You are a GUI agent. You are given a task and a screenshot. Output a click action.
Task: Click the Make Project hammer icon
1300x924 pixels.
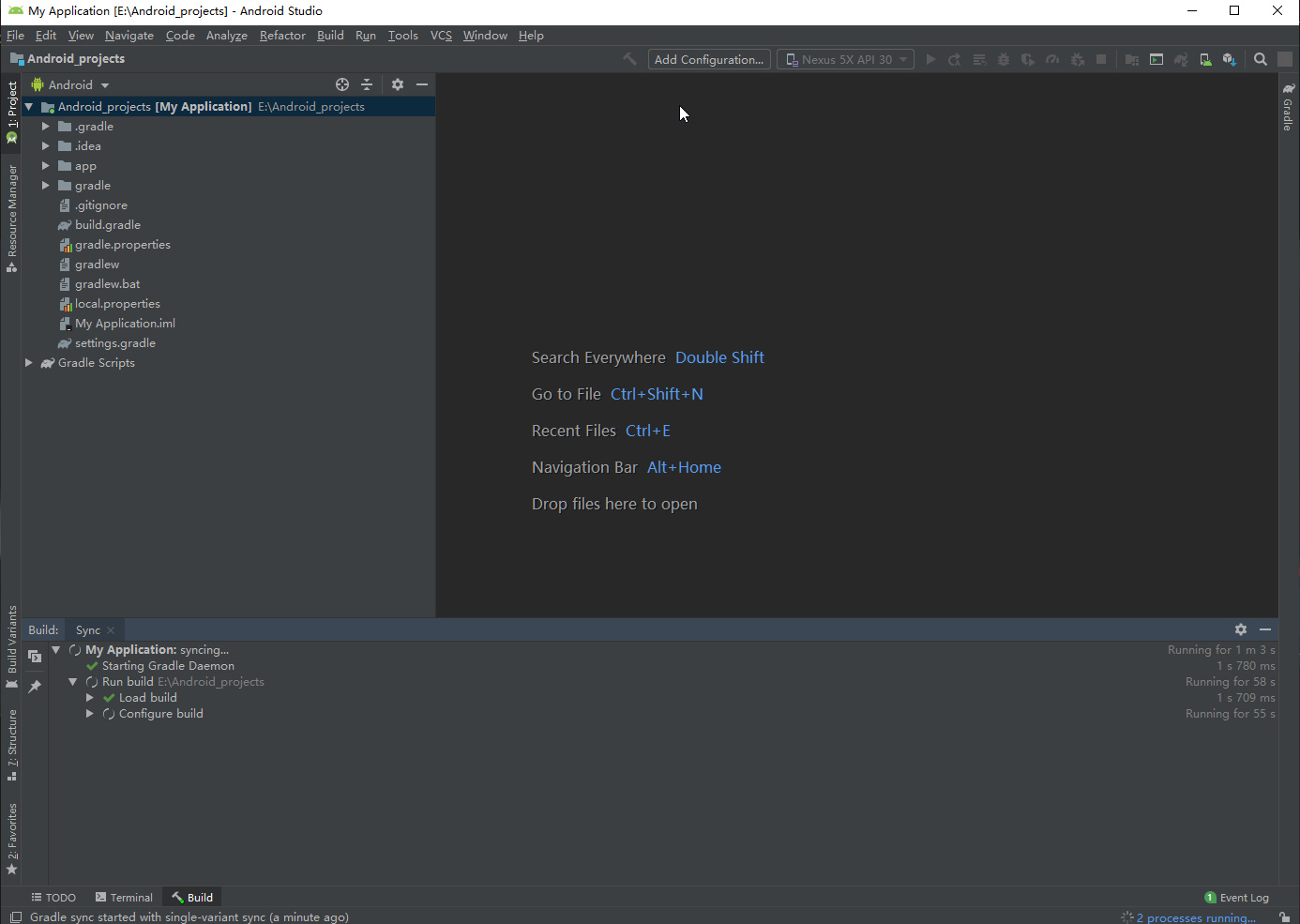pyautogui.click(x=629, y=59)
